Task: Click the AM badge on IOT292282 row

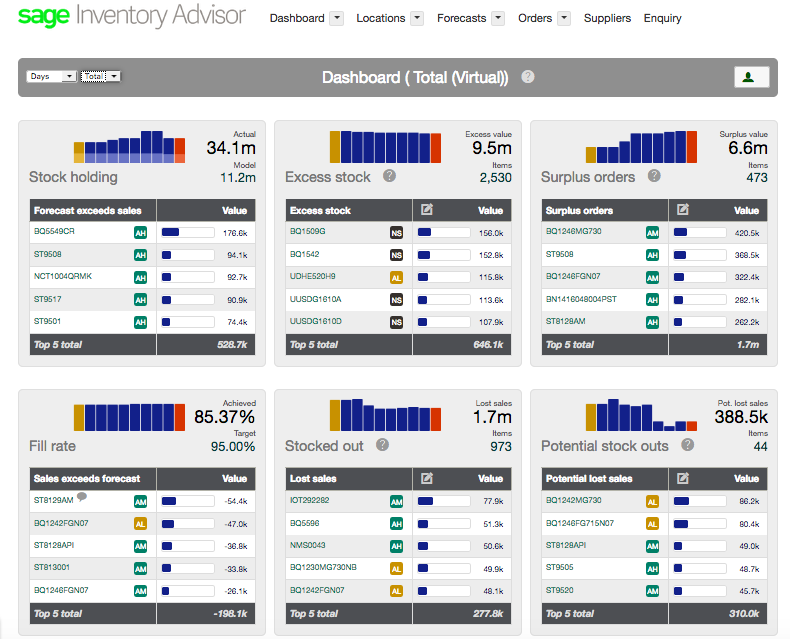Action: [397, 501]
